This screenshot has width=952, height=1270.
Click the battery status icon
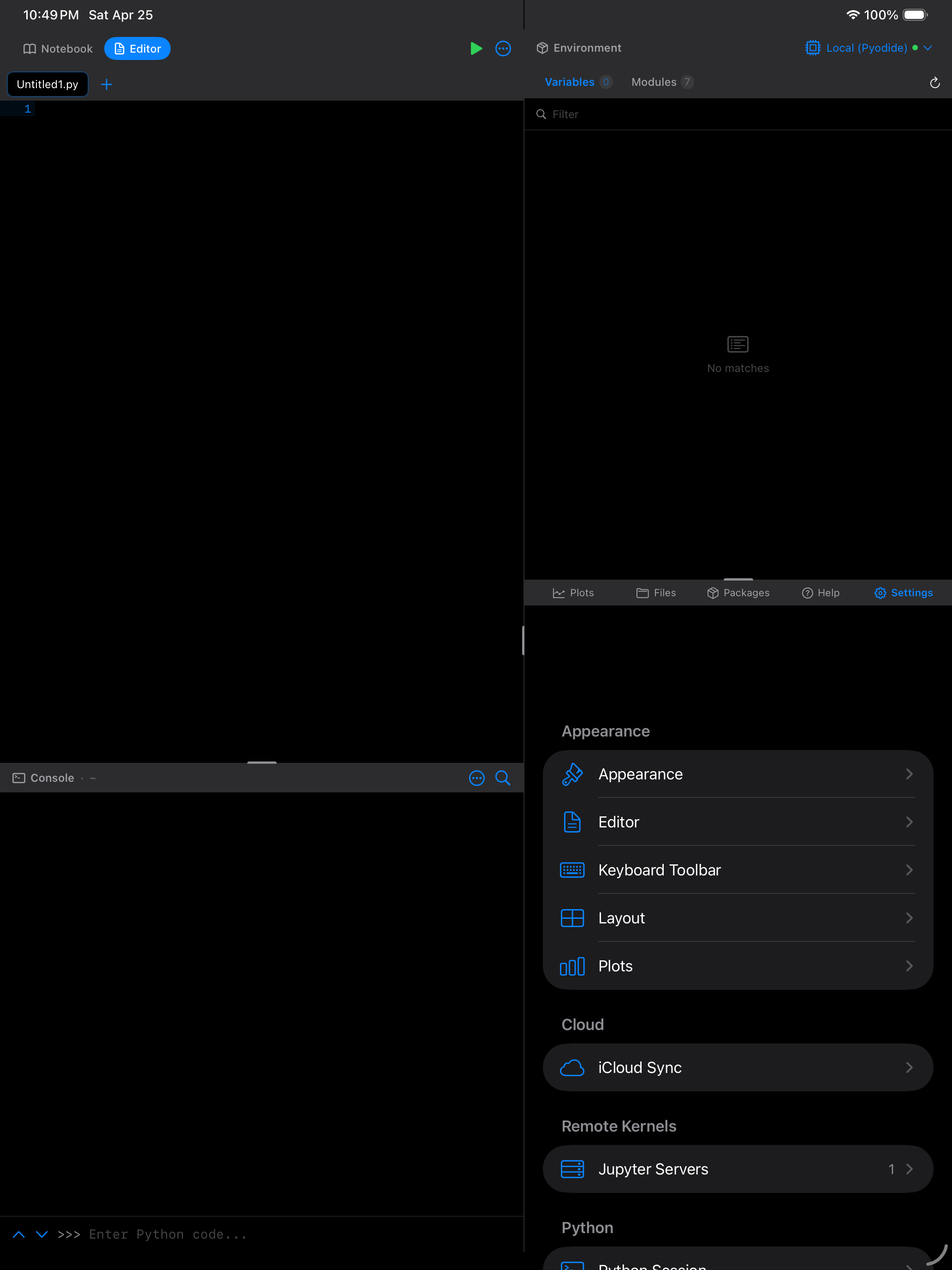pyautogui.click(x=915, y=15)
